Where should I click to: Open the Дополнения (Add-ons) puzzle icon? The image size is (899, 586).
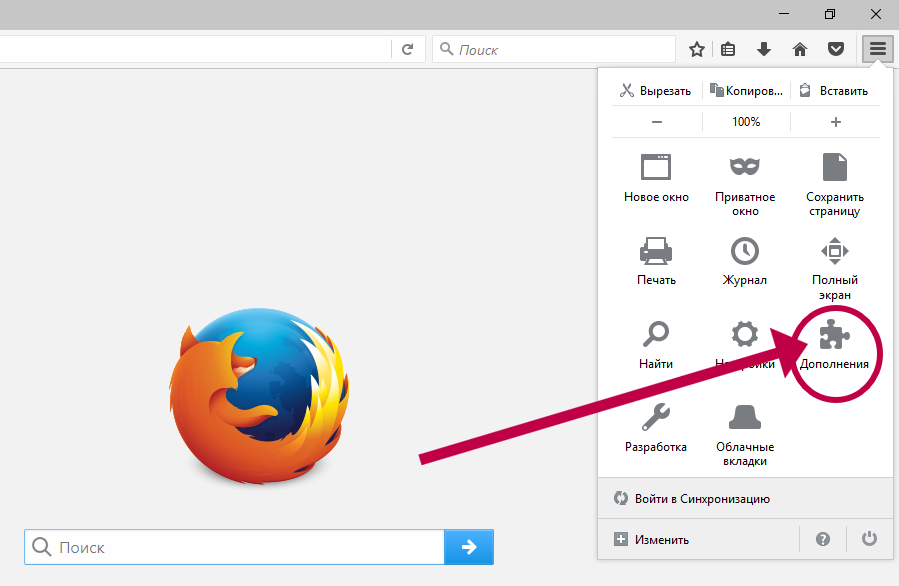point(834,336)
